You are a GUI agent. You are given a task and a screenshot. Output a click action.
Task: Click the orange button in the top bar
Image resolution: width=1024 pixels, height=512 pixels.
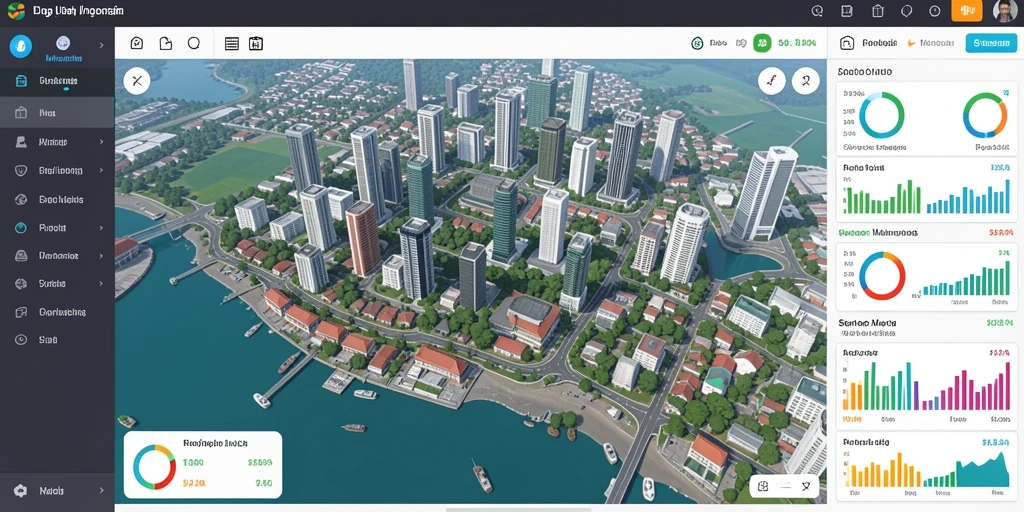967,10
